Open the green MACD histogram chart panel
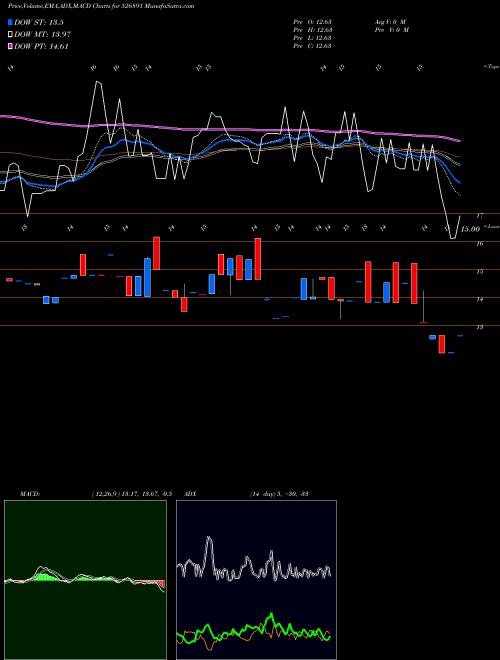Screen dimensions: 500x660 coord(85,580)
